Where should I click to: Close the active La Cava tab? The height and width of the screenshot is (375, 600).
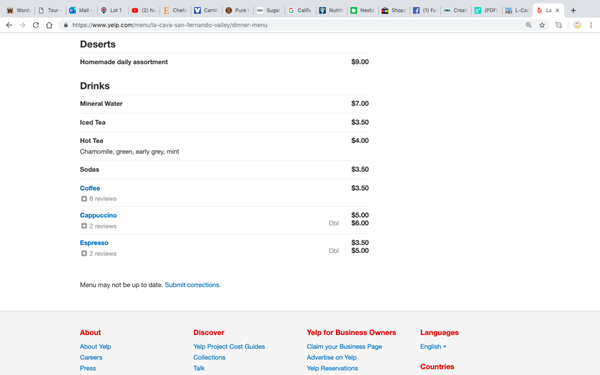[558, 10]
